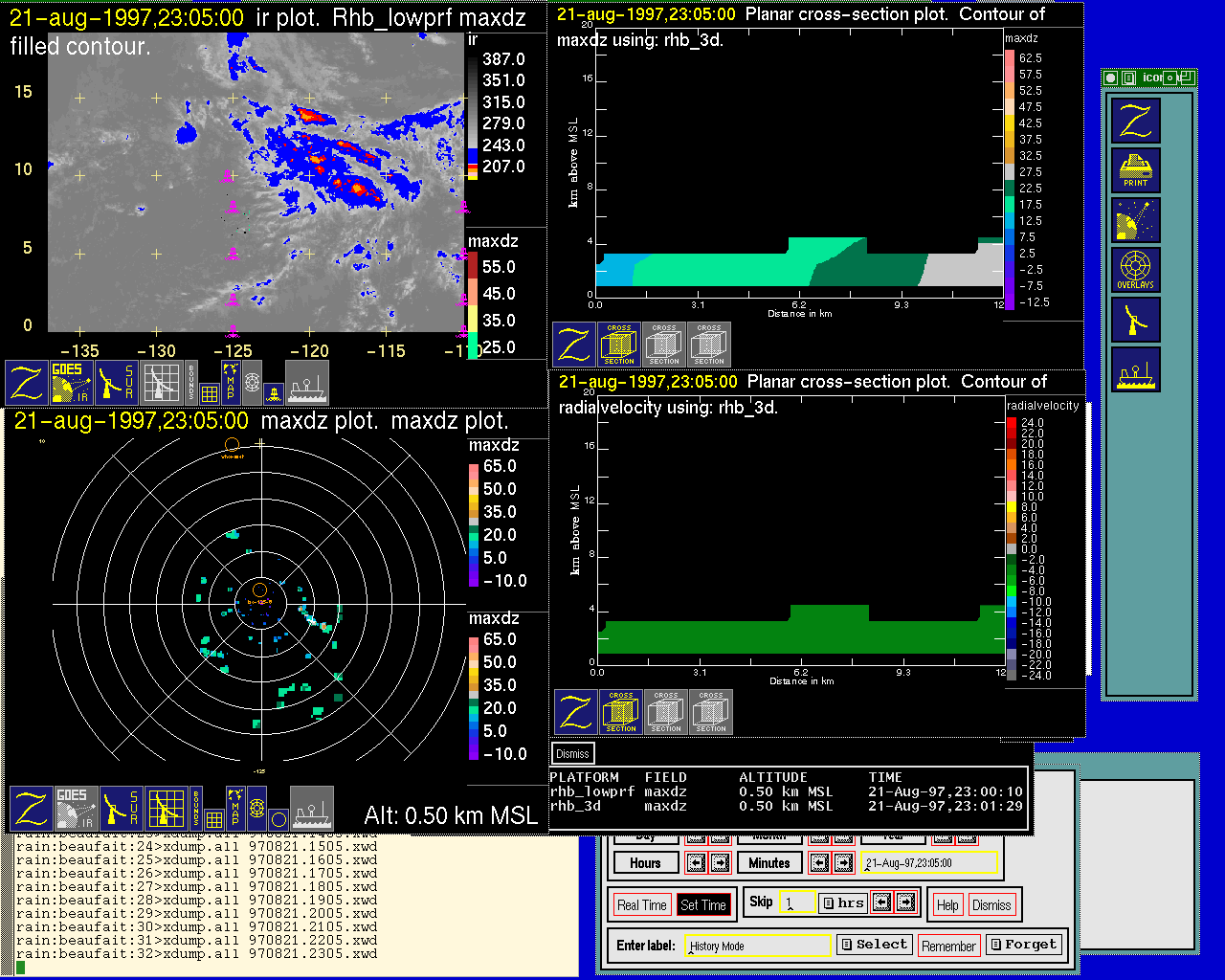Viewport: 1225px width, 980px height.
Task: Click the ship platform icon in maxdz plot window
Action: (x=311, y=809)
